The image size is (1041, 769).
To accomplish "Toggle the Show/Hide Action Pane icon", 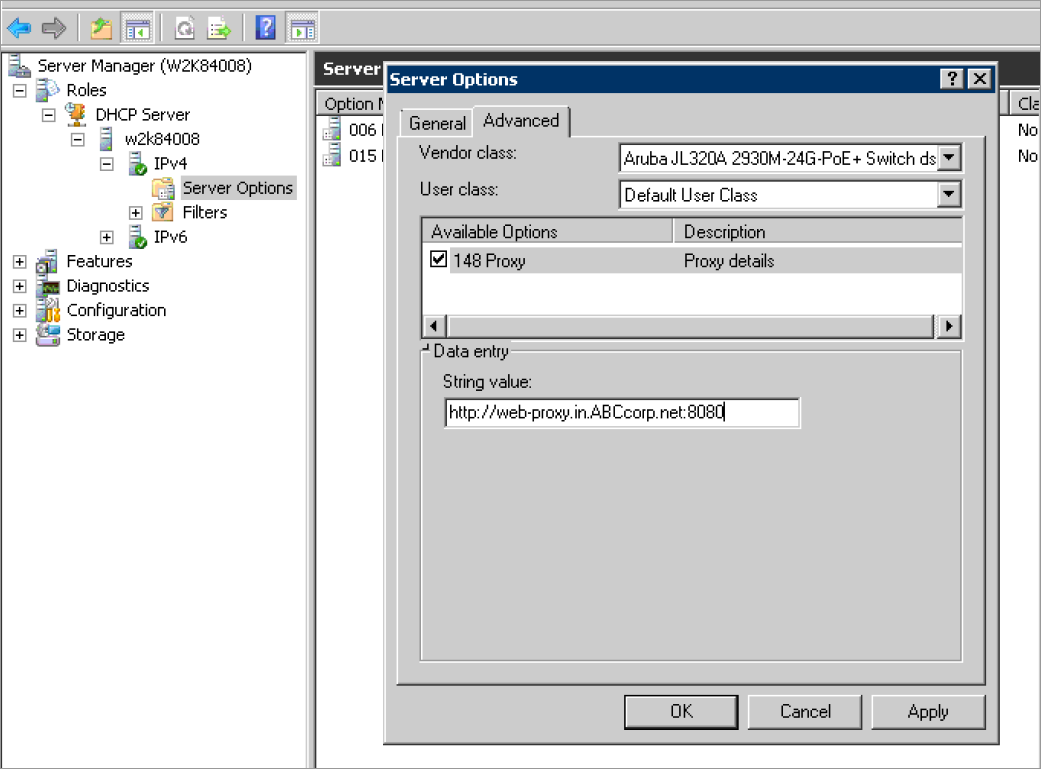I will (302, 29).
